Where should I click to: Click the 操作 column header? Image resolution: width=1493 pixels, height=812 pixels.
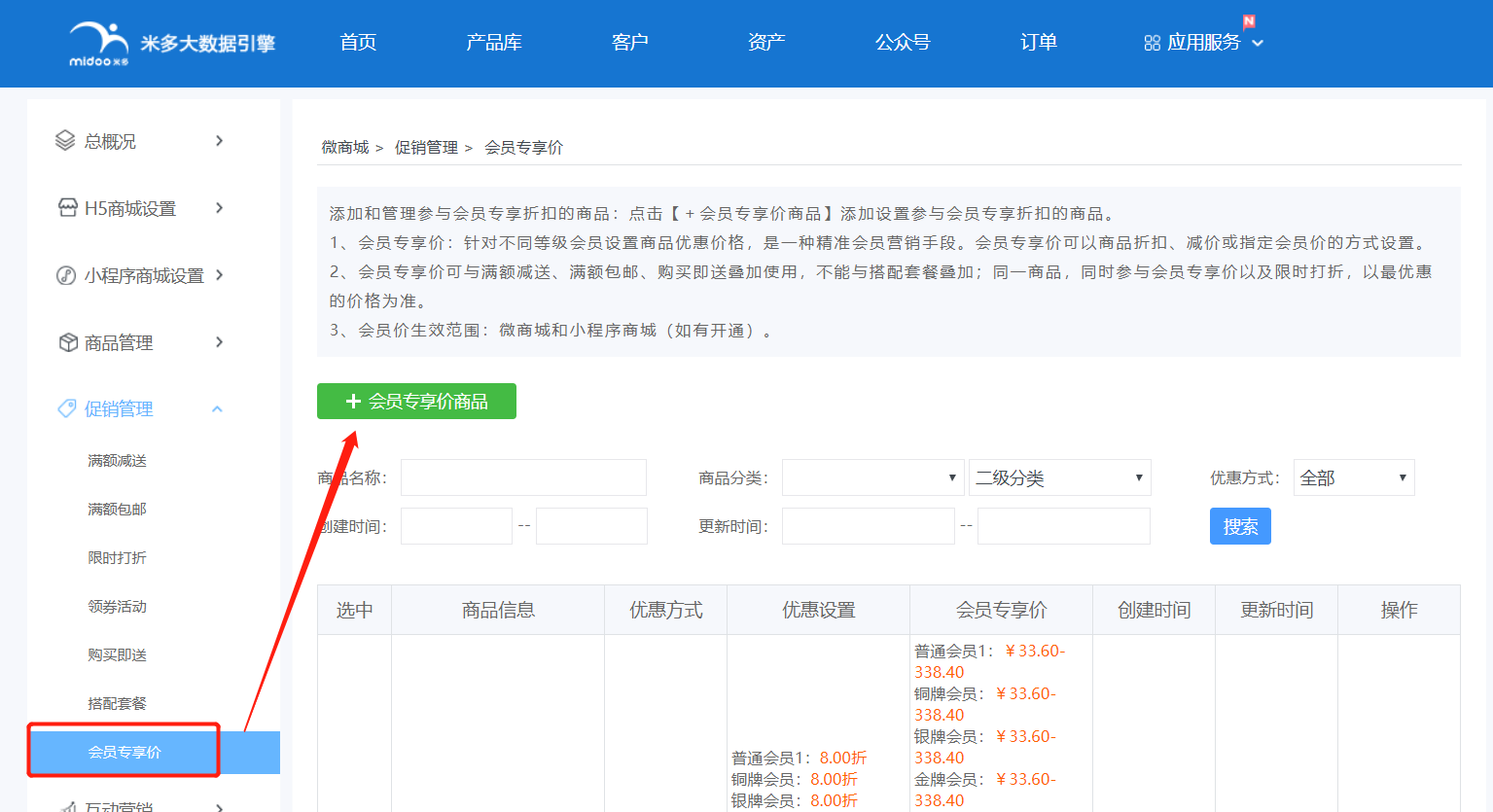pos(1399,610)
